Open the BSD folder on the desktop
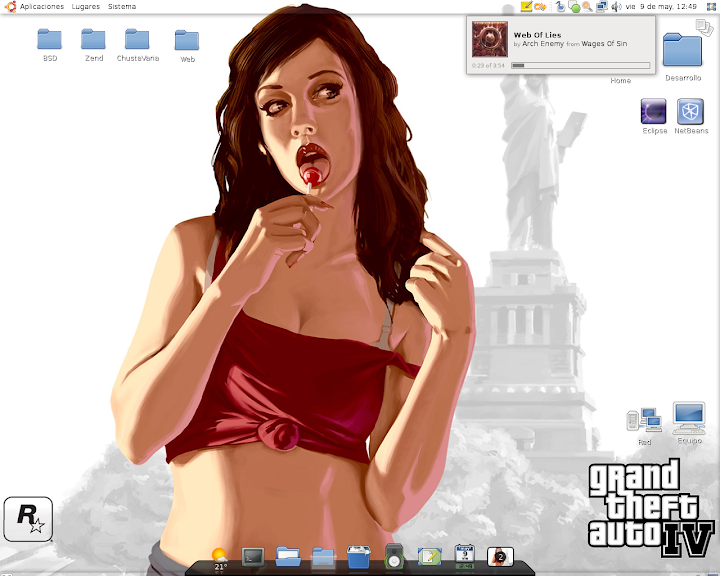The height and width of the screenshot is (576, 720). tap(50, 40)
